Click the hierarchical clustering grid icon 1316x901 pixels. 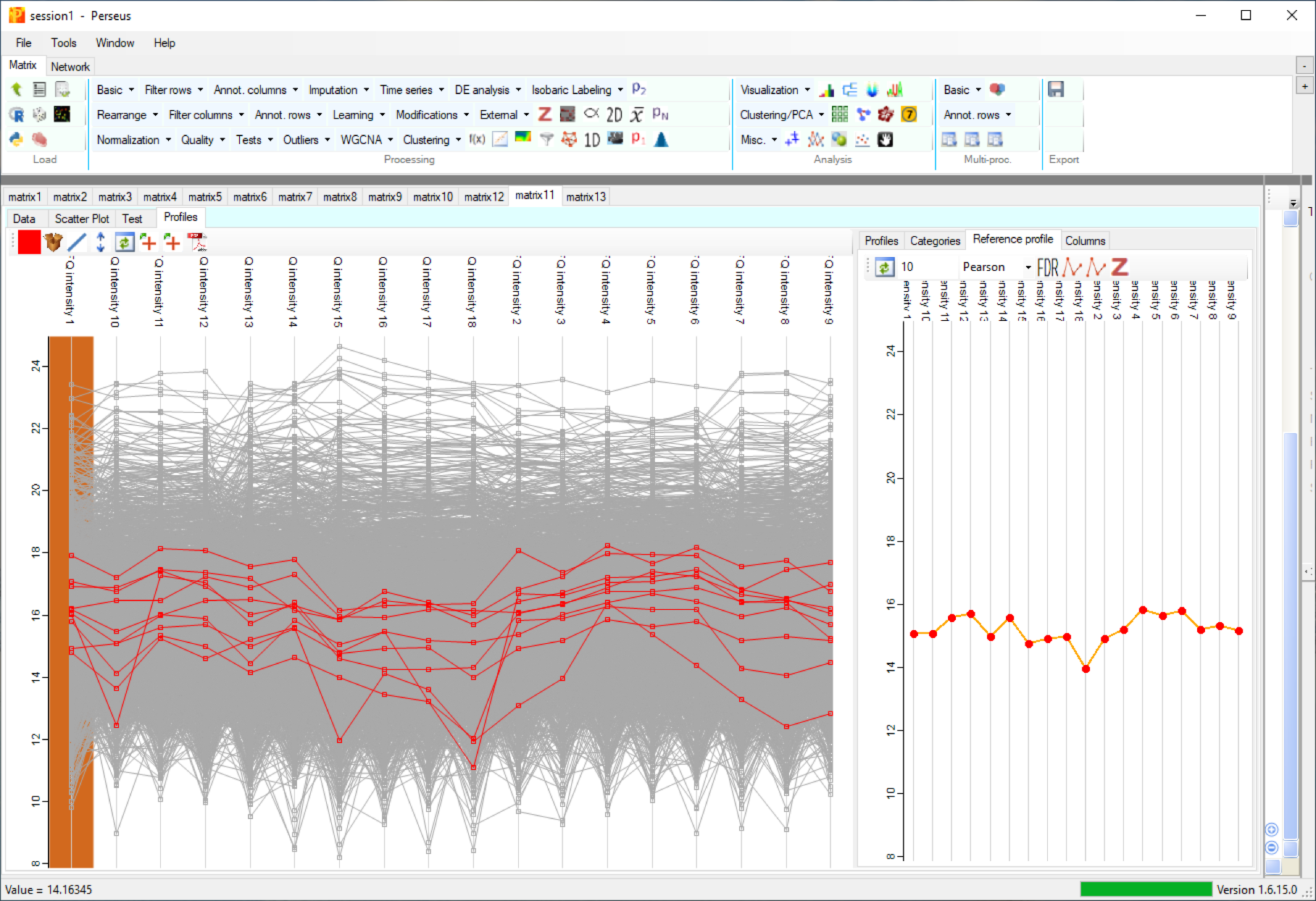[x=840, y=114]
